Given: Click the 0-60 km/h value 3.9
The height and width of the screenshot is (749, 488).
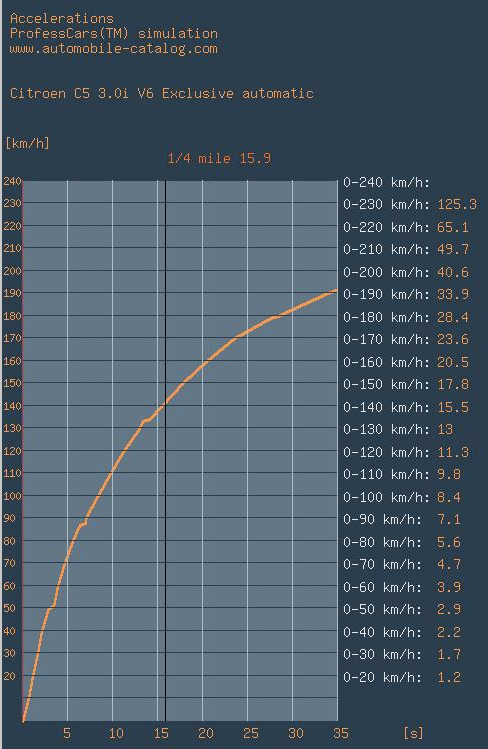Looking at the screenshot, I should click(449, 587).
